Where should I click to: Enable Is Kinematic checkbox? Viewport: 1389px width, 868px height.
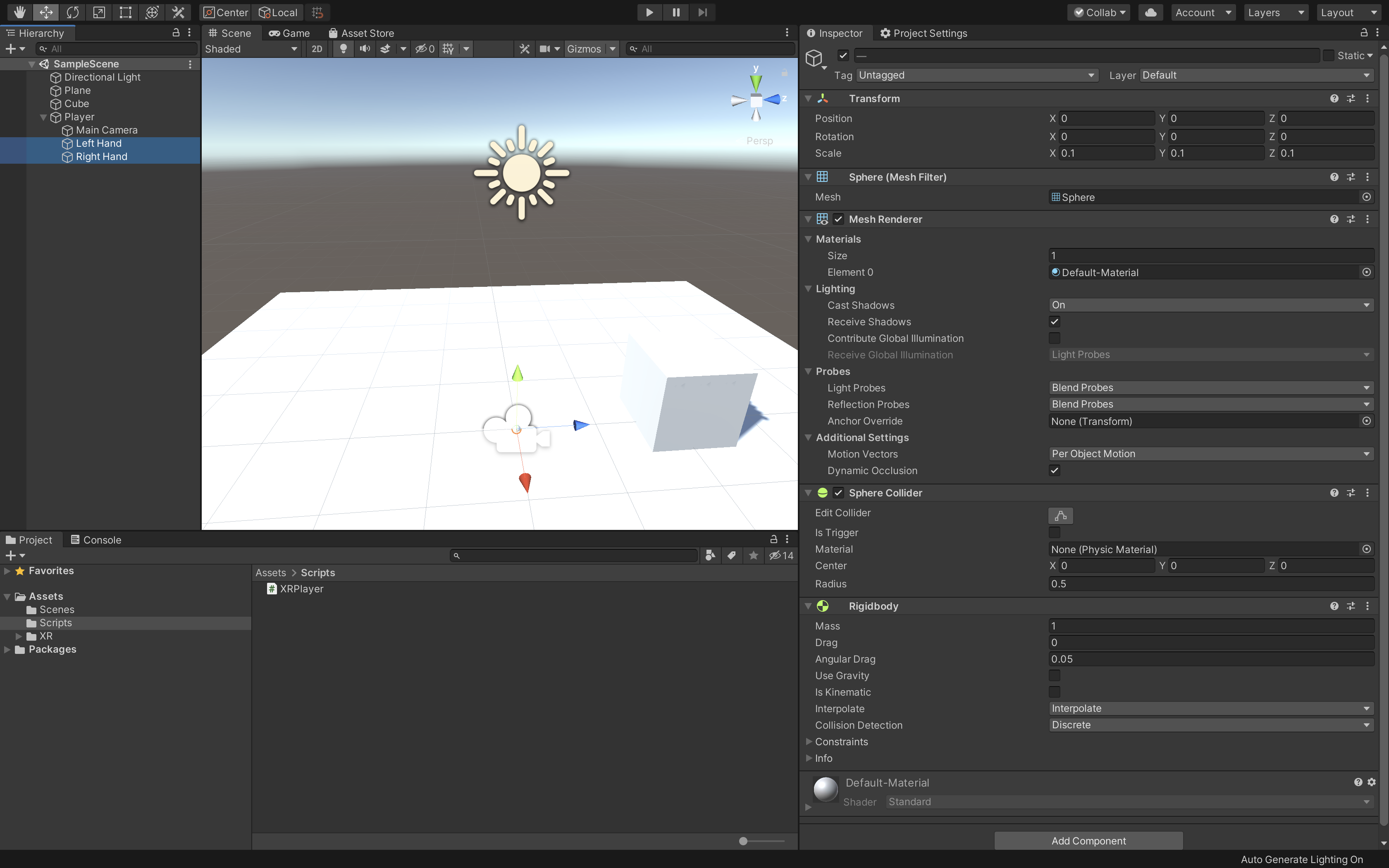[x=1055, y=692]
